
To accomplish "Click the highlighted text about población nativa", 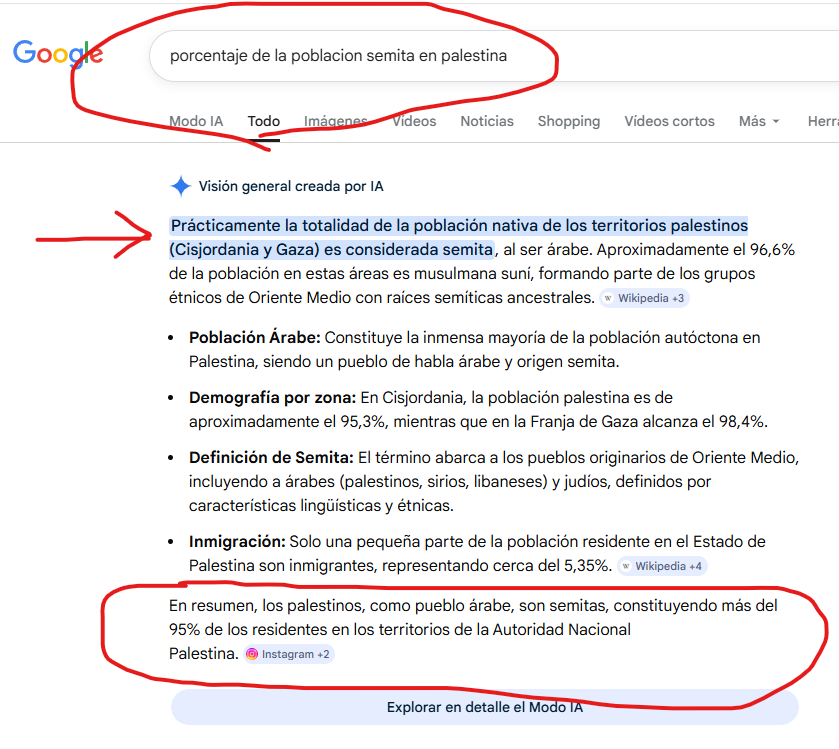I will pyautogui.click(x=459, y=238).
